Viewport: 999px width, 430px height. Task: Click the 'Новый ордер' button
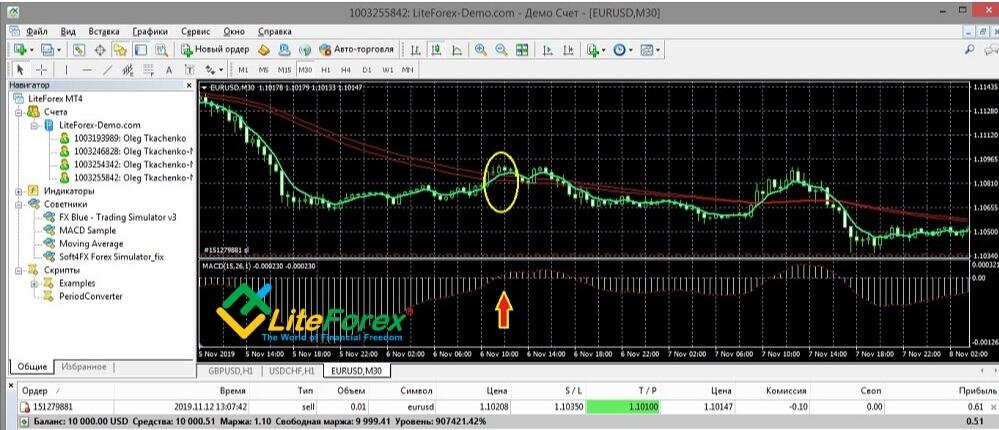pos(215,49)
